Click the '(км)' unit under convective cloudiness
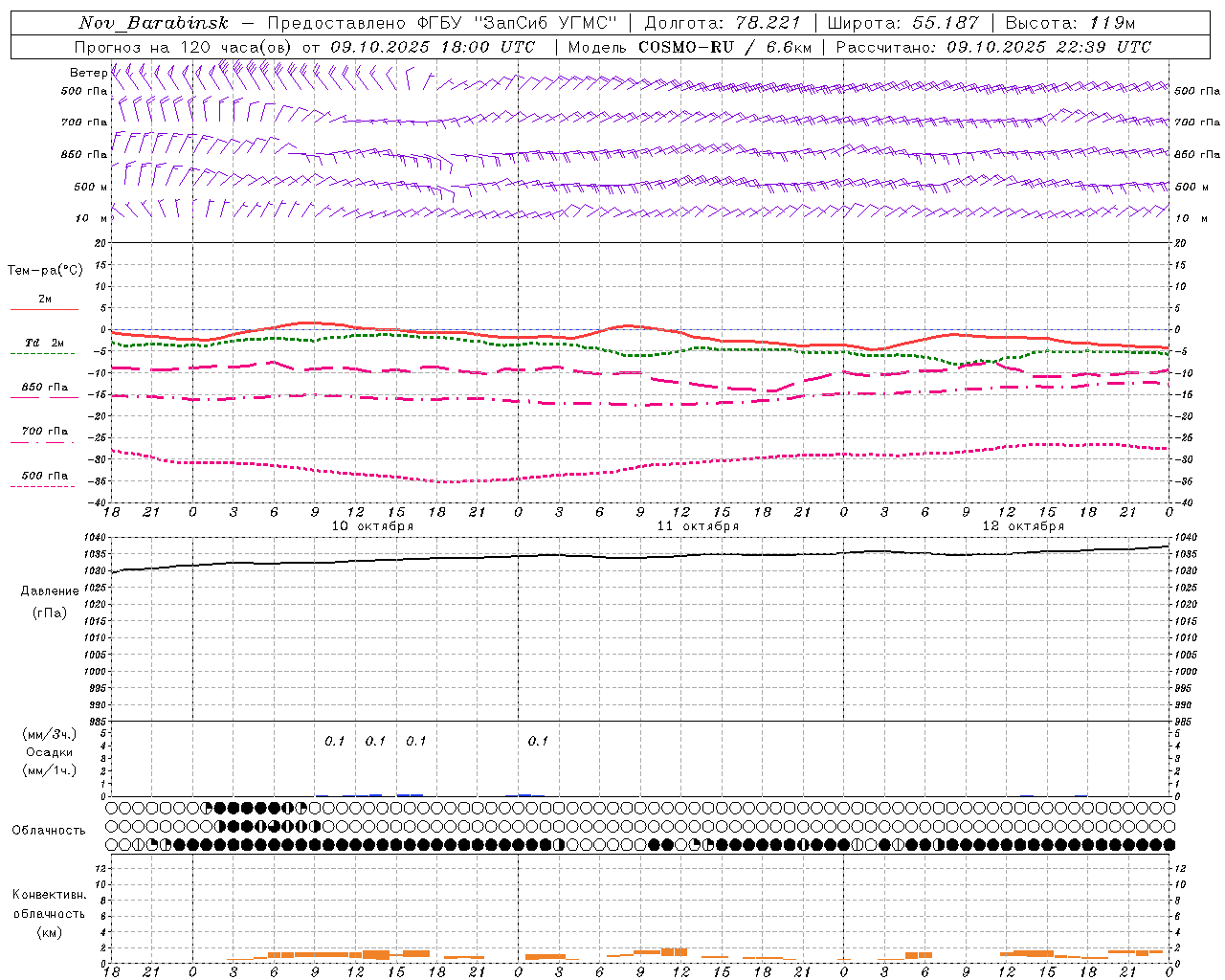Image resolution: width=1225 pixels, height=980 pixels. point(49,932)
